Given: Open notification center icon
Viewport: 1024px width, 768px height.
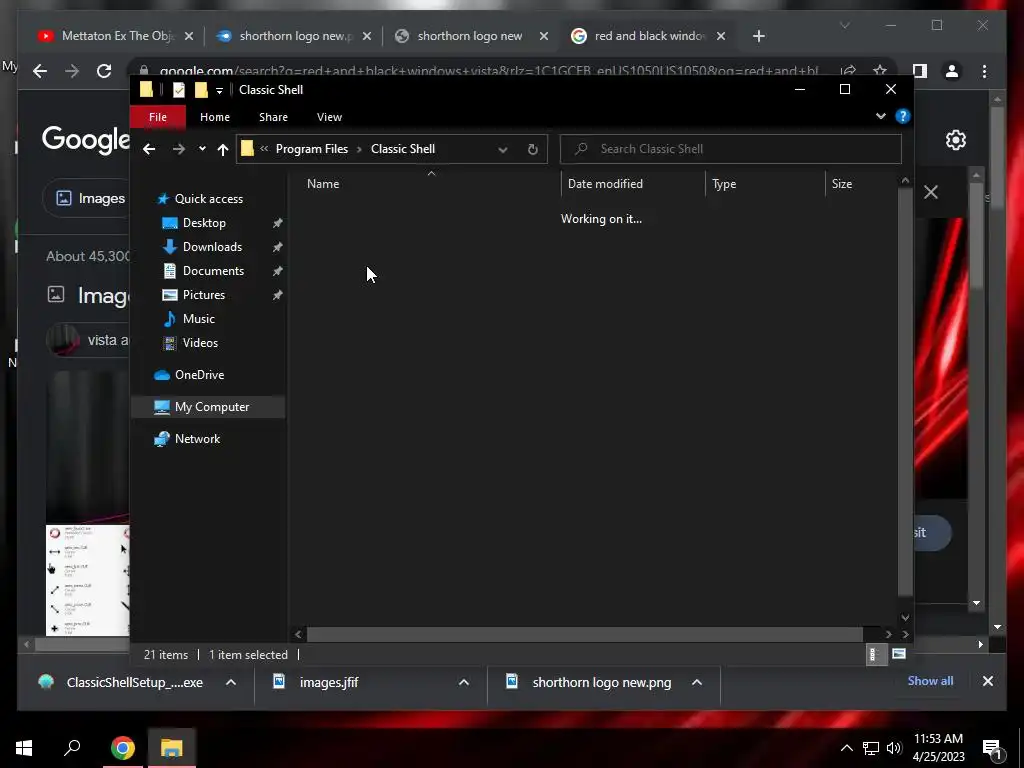Looking at the screenshot, I should pos(992,749).
